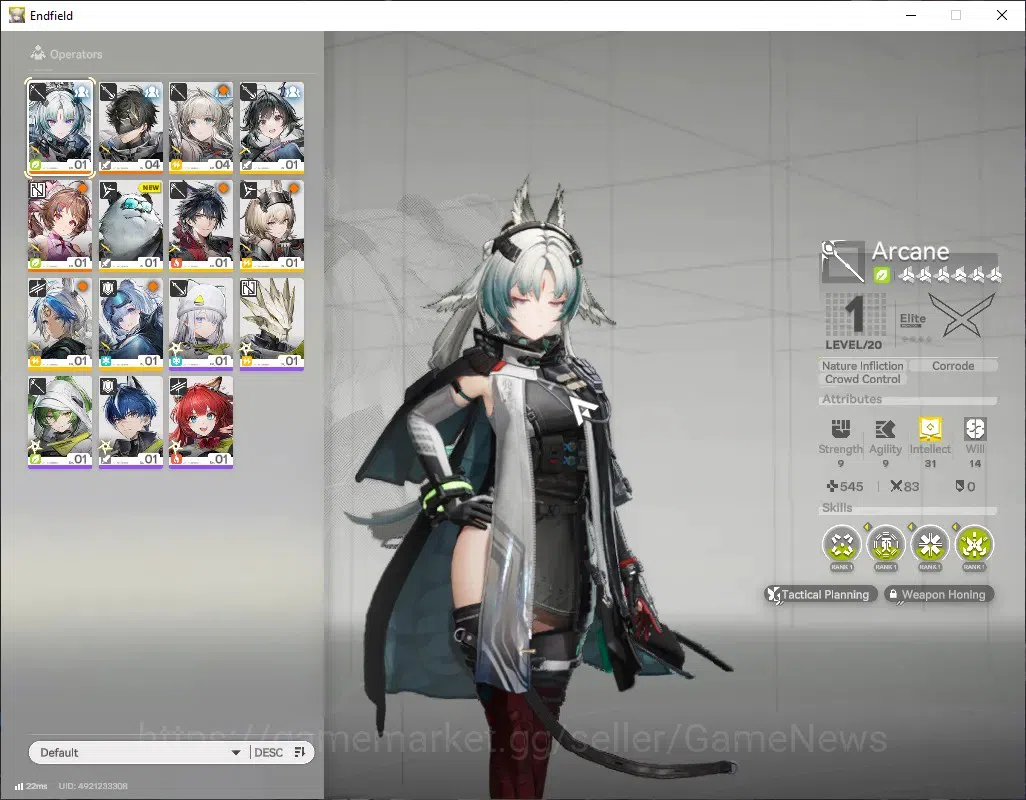Select the masked black-haired operator card
This screenshot has height=800, width=1026.
click(x=130, y=128)
